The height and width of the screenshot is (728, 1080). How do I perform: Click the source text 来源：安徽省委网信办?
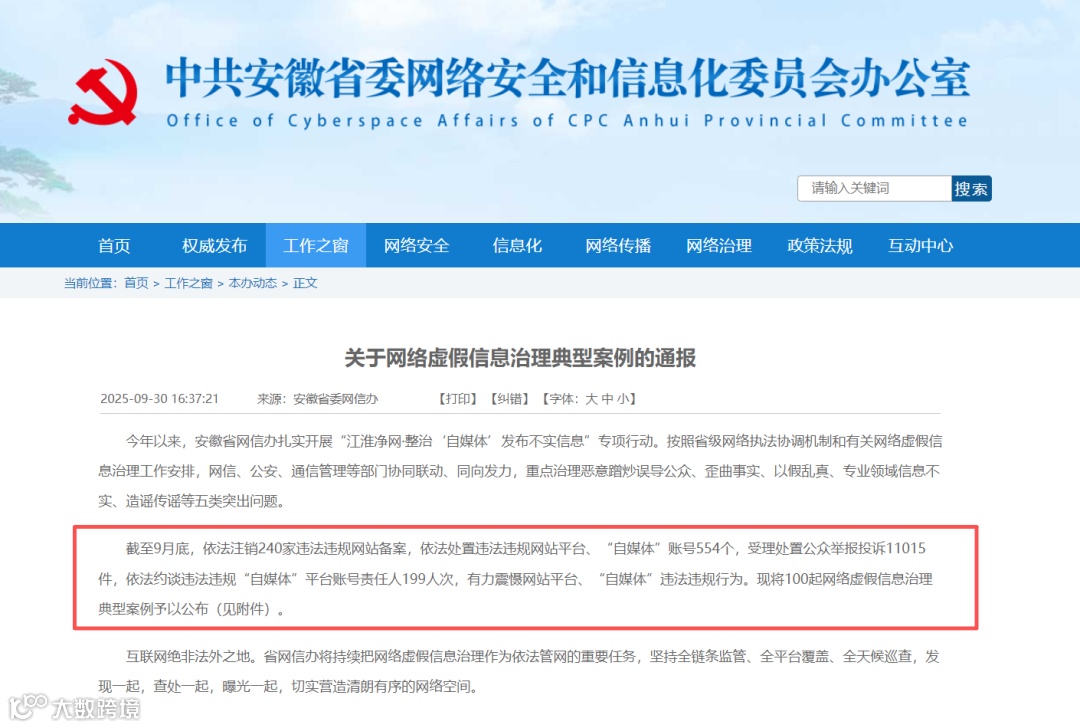click(318, 399)
